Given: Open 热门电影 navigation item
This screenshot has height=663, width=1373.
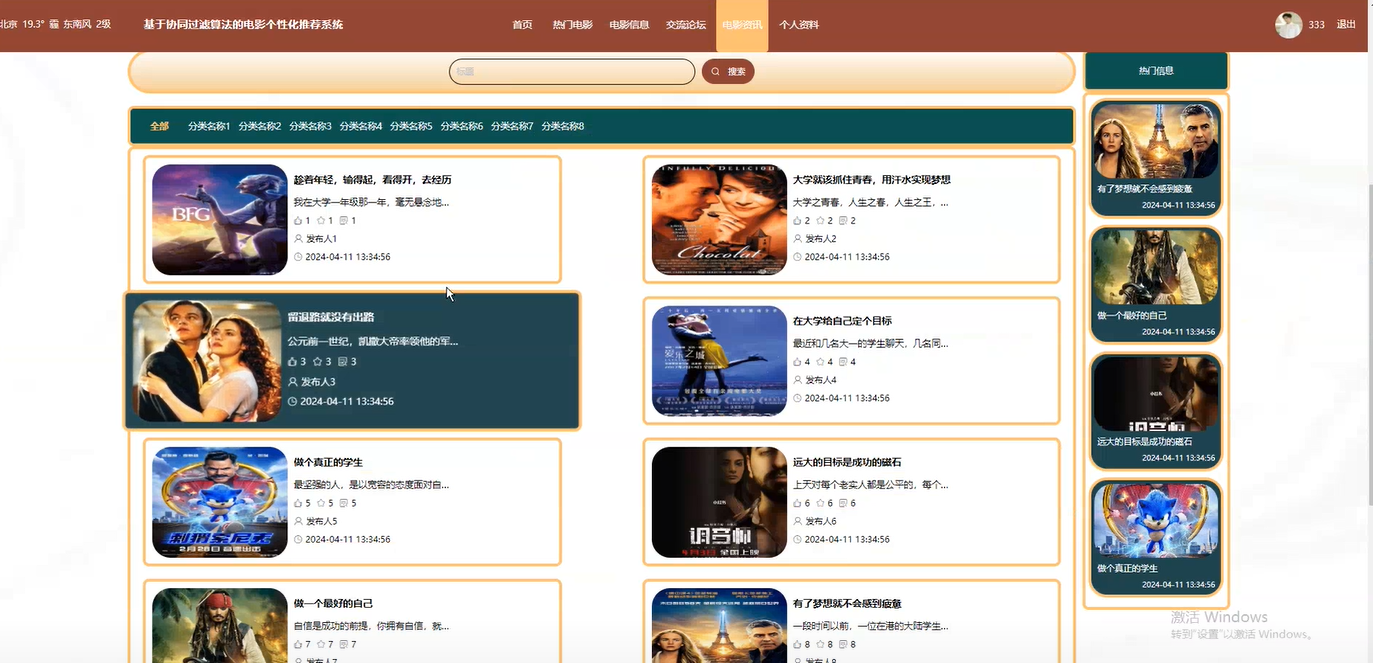Looking at the screenshot, I should coord(572,25).
